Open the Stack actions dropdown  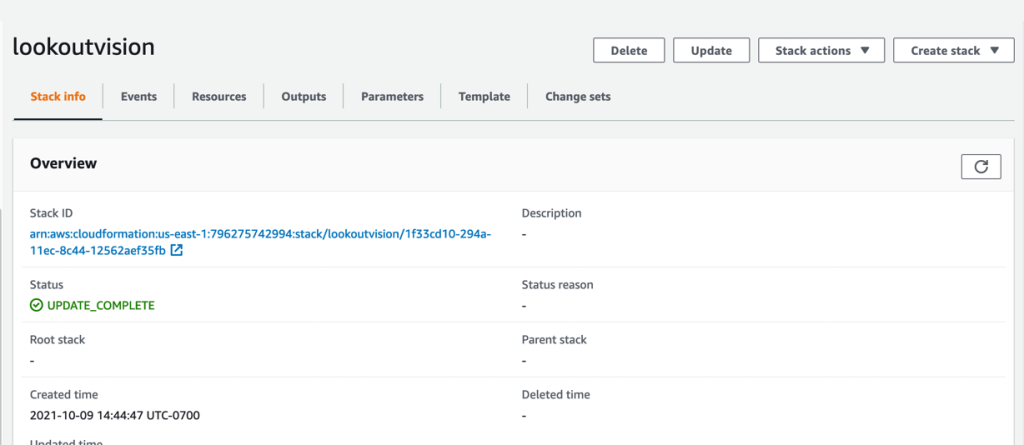(x=822, y=51)
